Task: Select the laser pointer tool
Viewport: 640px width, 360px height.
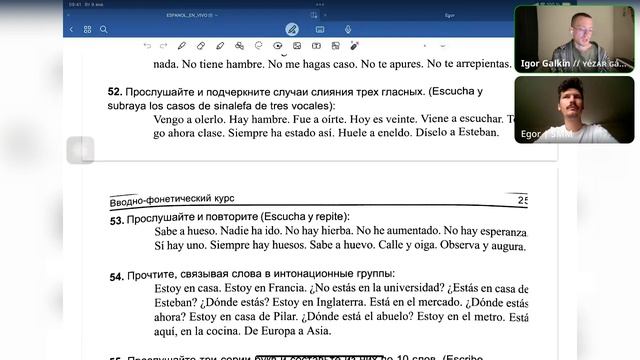Action: coord(354,46)
